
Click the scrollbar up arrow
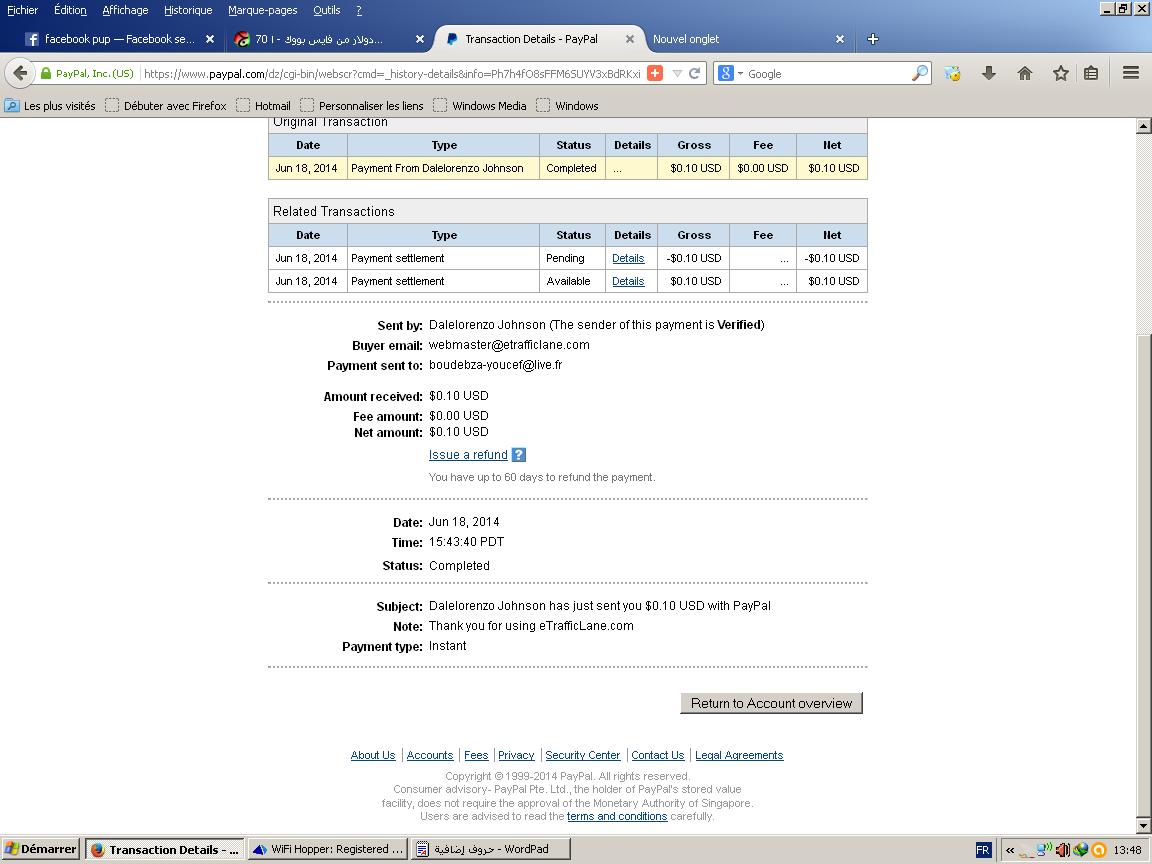click(1143, 126)
